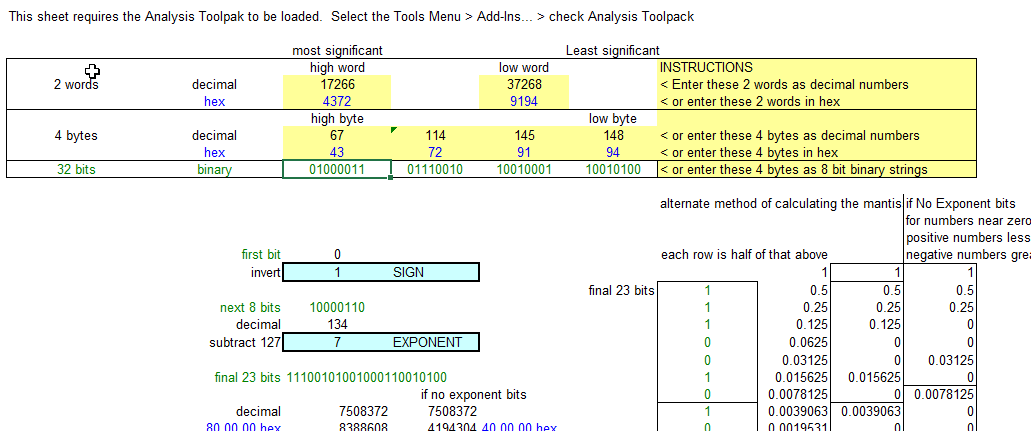Select the low byte decimal cell 148
Viewport: 1031px width, 431px height.
coord(613,136)
